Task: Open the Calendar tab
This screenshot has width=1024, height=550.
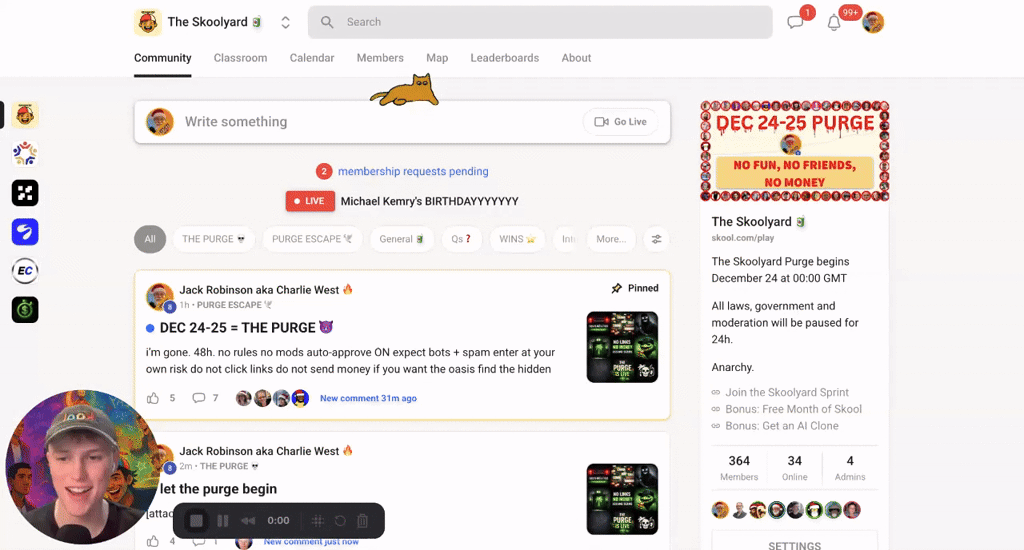Action: pos(312,57)
